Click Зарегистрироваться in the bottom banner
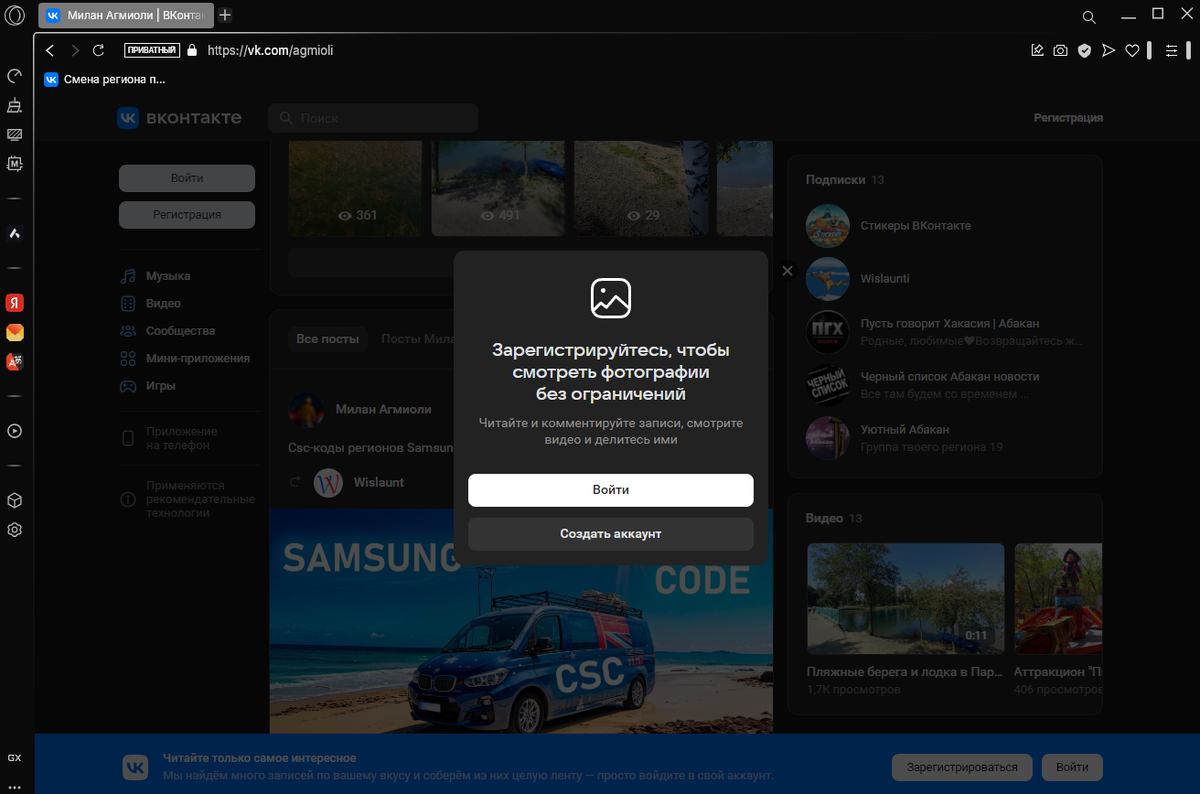The image size is (1200, 794). pos(962,768)
